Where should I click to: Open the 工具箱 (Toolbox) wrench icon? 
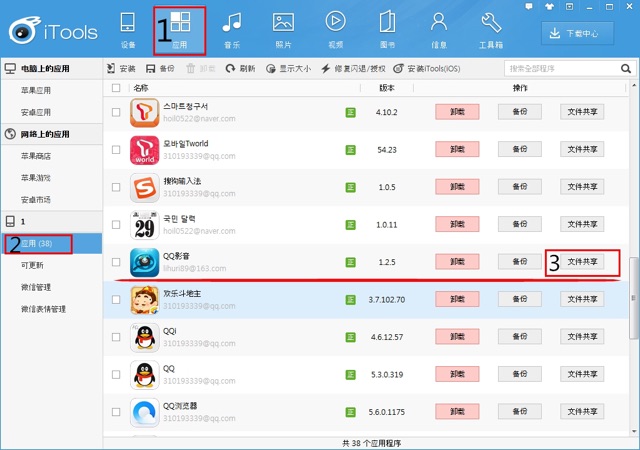[491, 22]
